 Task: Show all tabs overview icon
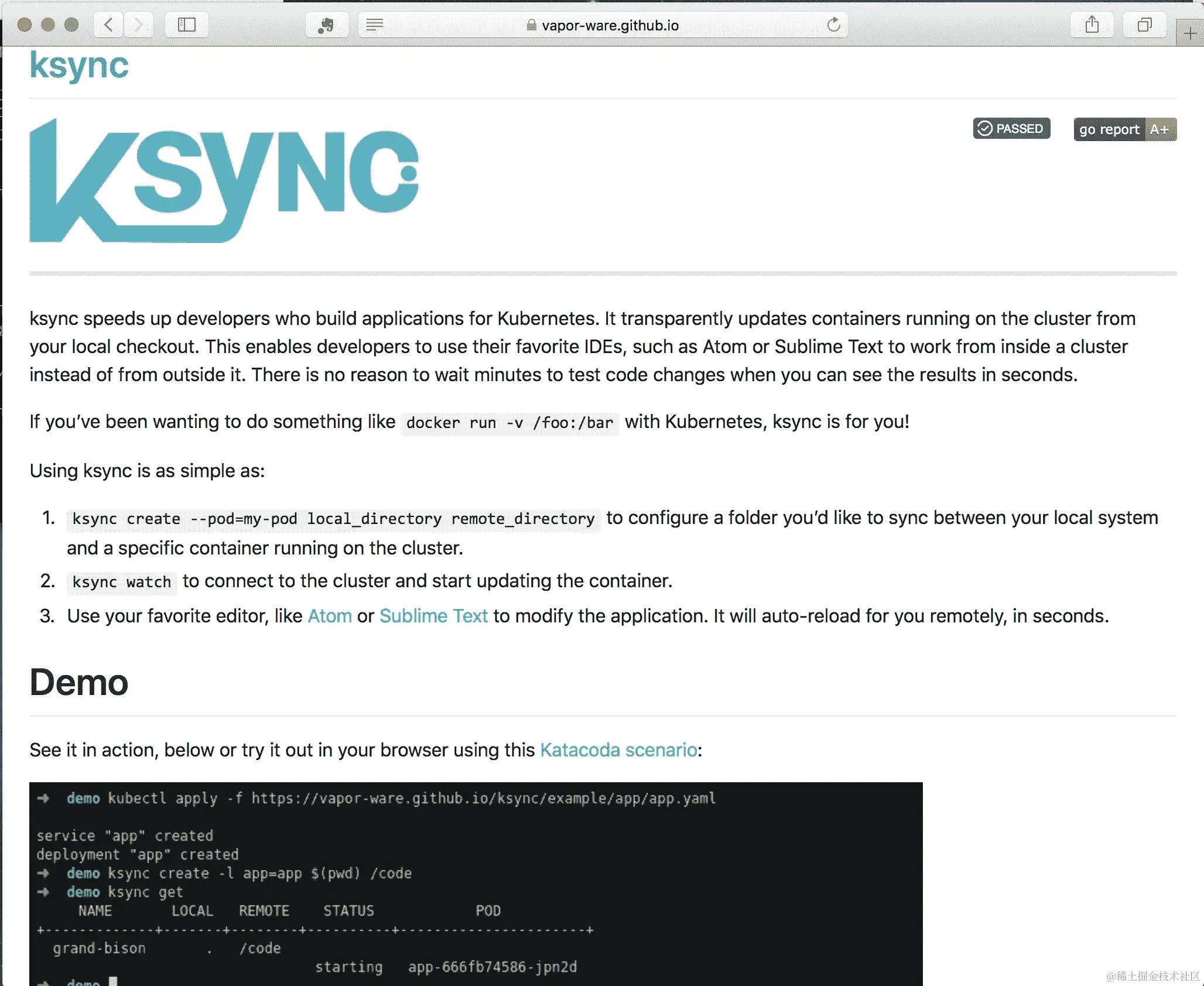(x=1144, y=25)
